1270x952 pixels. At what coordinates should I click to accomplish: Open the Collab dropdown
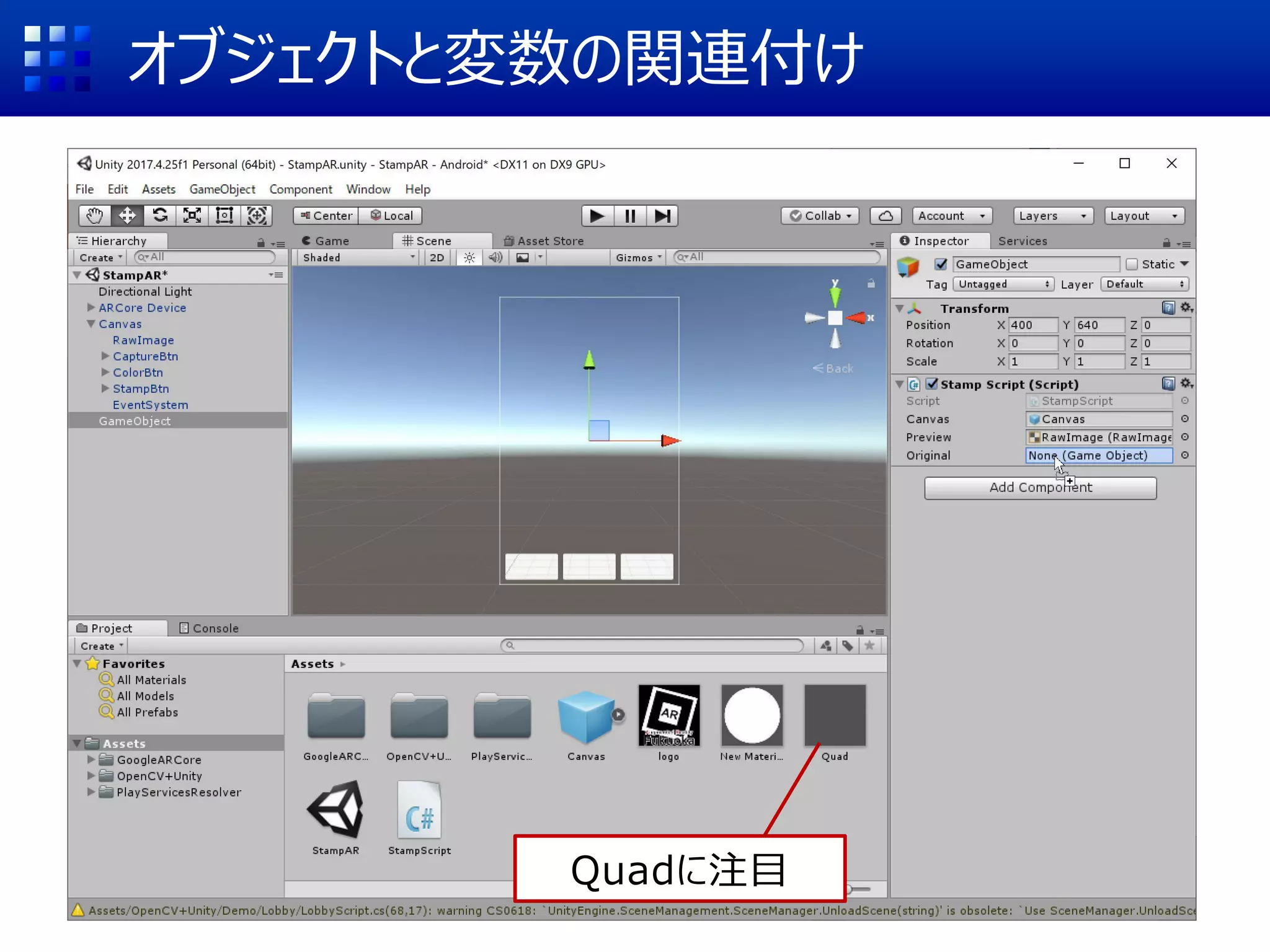point(820,216)
